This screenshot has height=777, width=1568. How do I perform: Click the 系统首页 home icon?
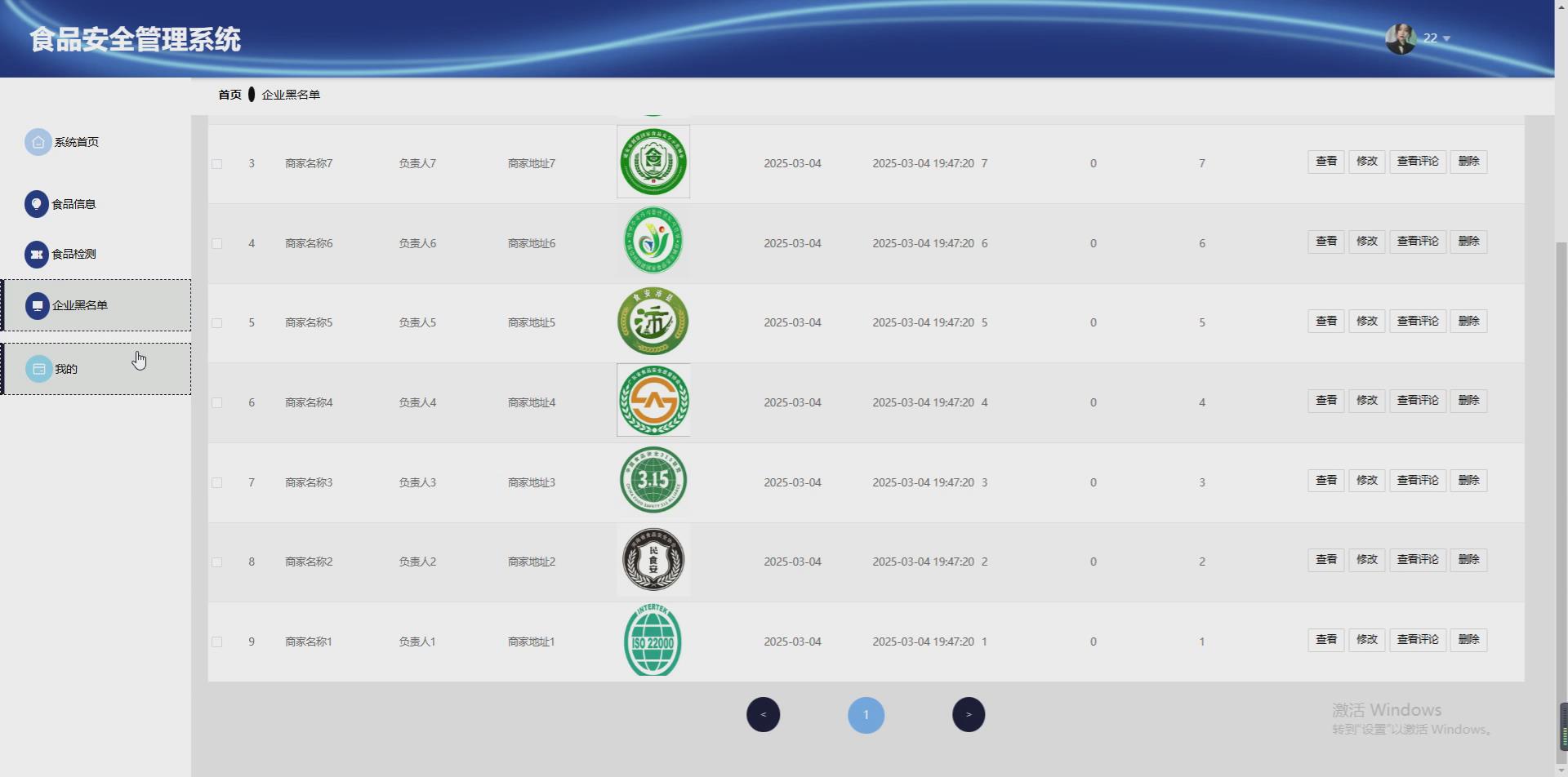click(x=38, y=142)
